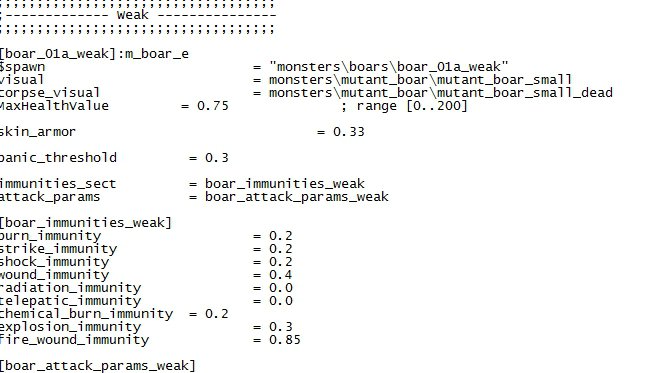Screen dimensions: 658x373
Task: Click the $spawn path value
Action: pyautogui.click(x=389, y=67)
